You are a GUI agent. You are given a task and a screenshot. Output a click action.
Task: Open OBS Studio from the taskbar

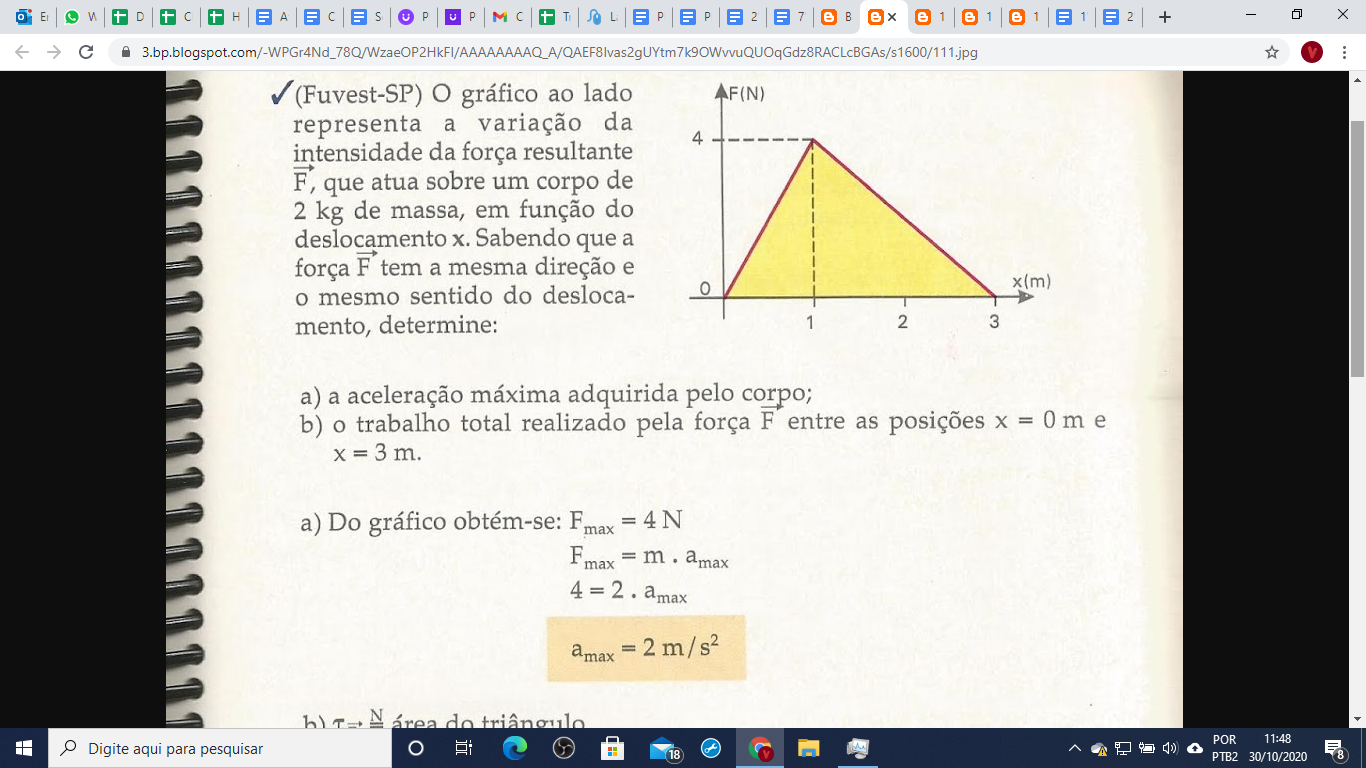[x=563, y=748]
